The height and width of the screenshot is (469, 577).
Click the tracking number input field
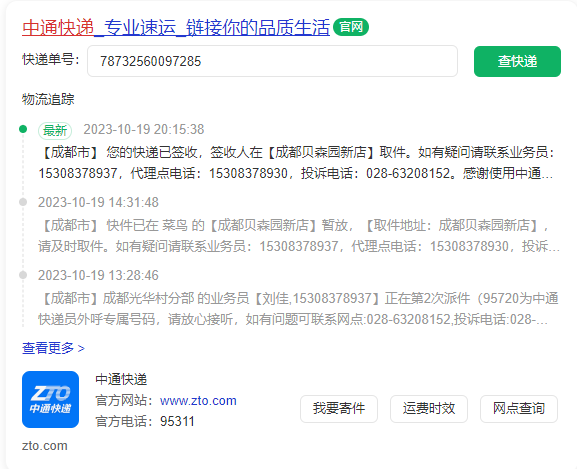pos(272,61)
